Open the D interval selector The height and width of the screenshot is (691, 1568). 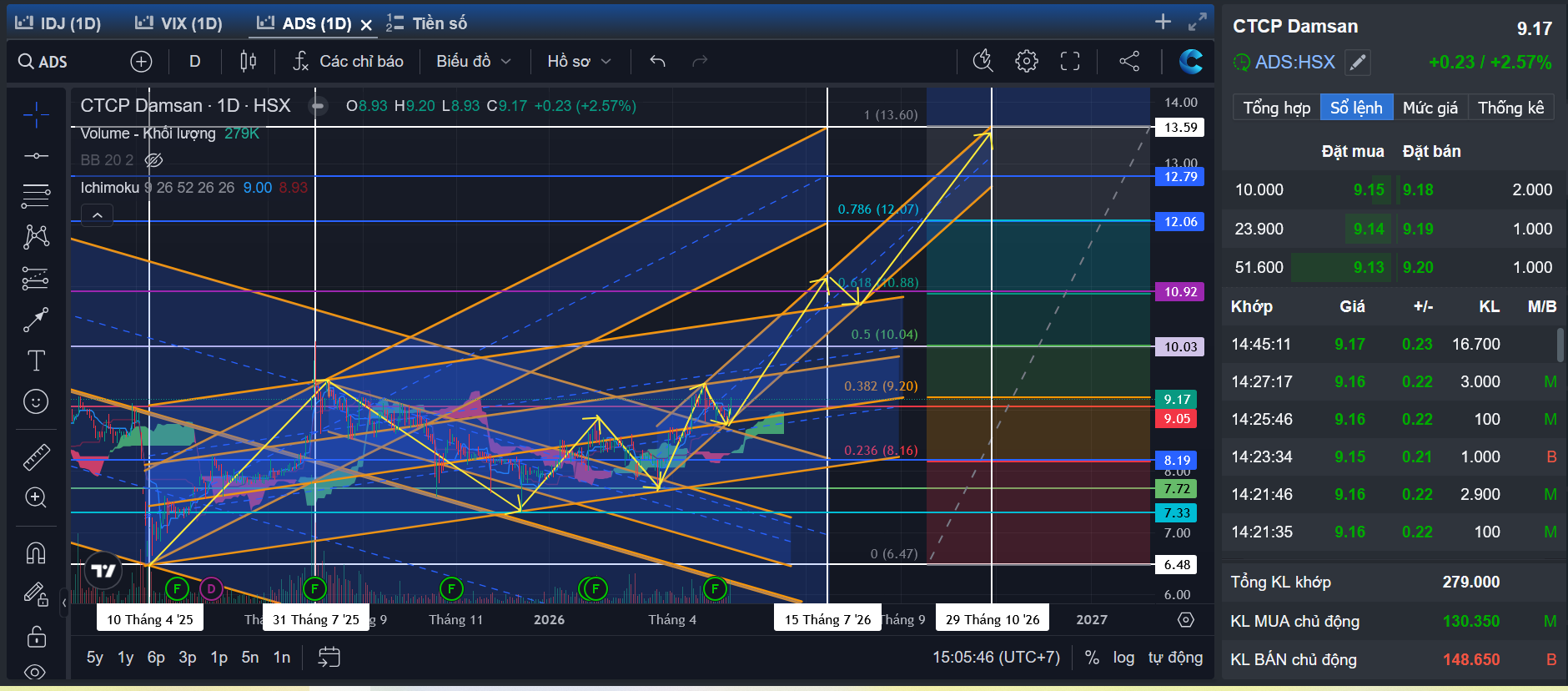point(194,61)
